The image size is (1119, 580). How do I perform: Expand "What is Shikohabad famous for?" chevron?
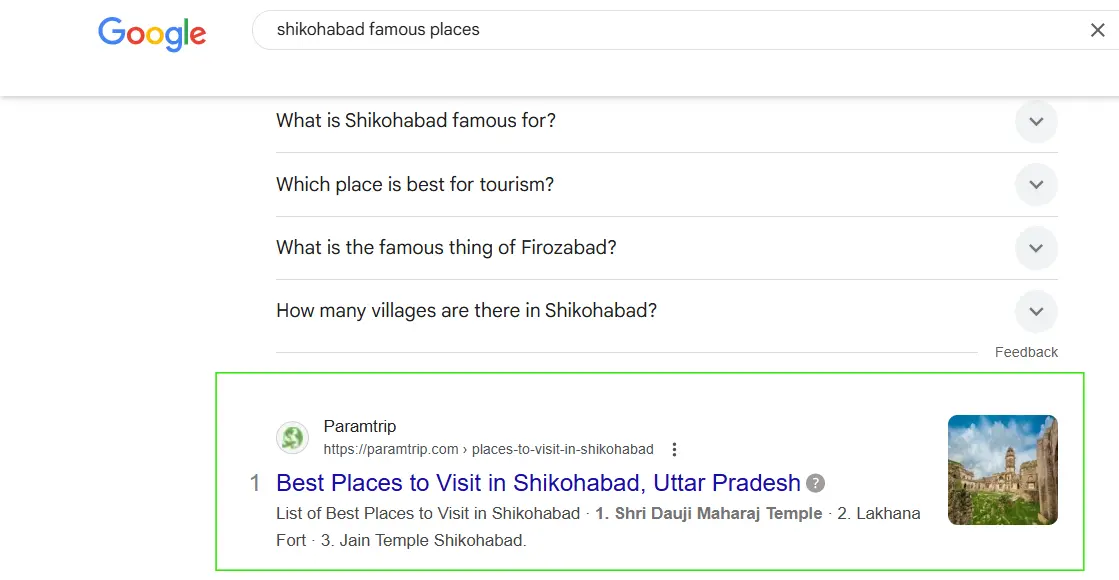(x=1036, y=121)
